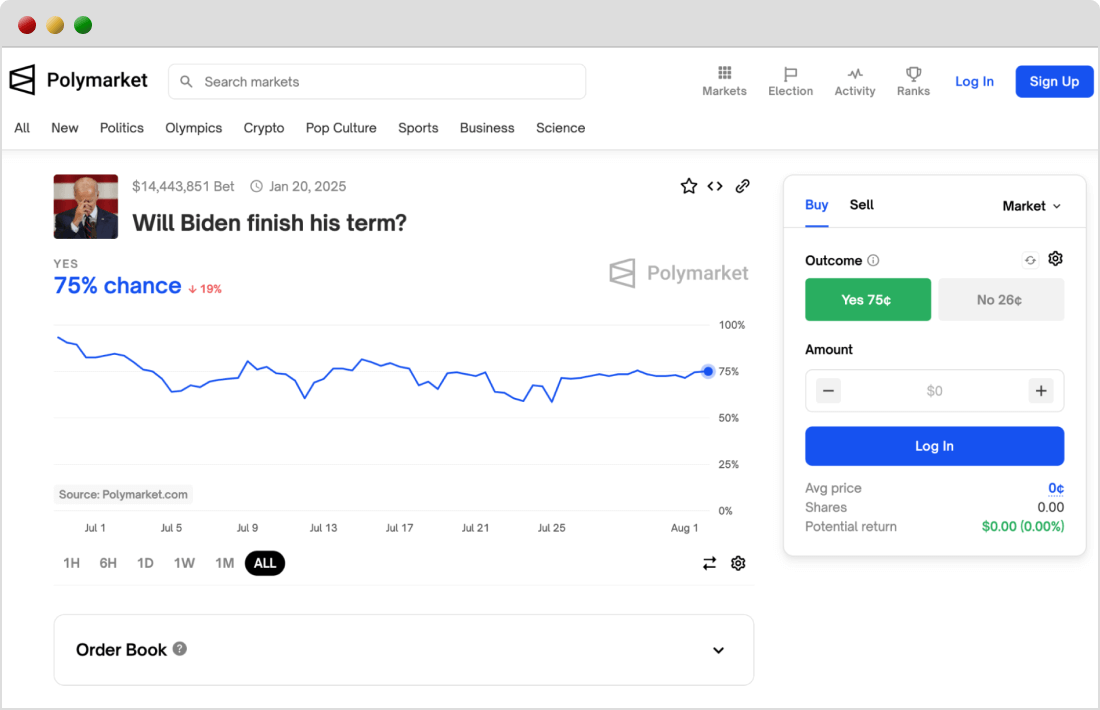Open the Olympics category
The image size is (1100, 710).
[x=194, y=128]
